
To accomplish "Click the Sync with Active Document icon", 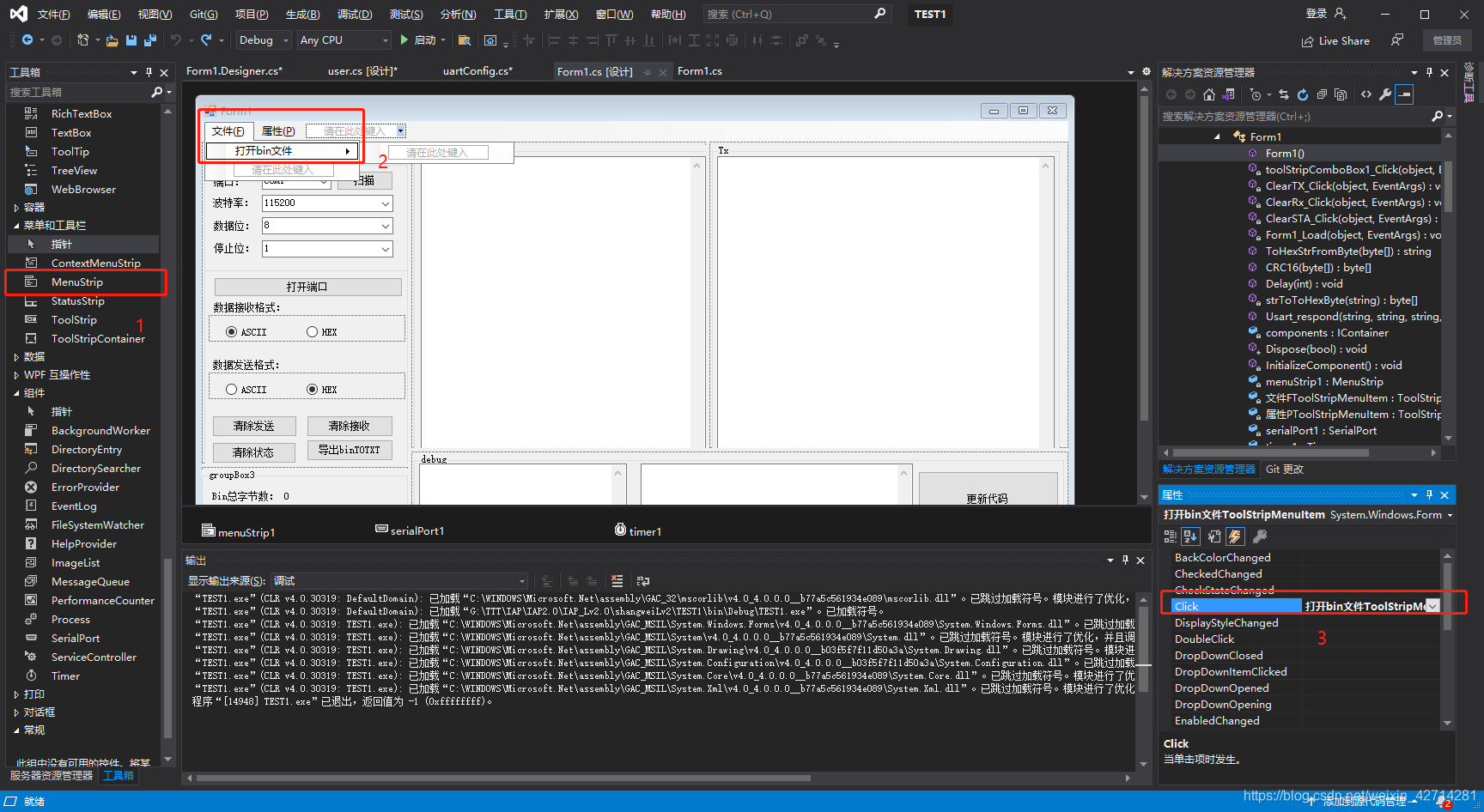I will click(1283, 94).
